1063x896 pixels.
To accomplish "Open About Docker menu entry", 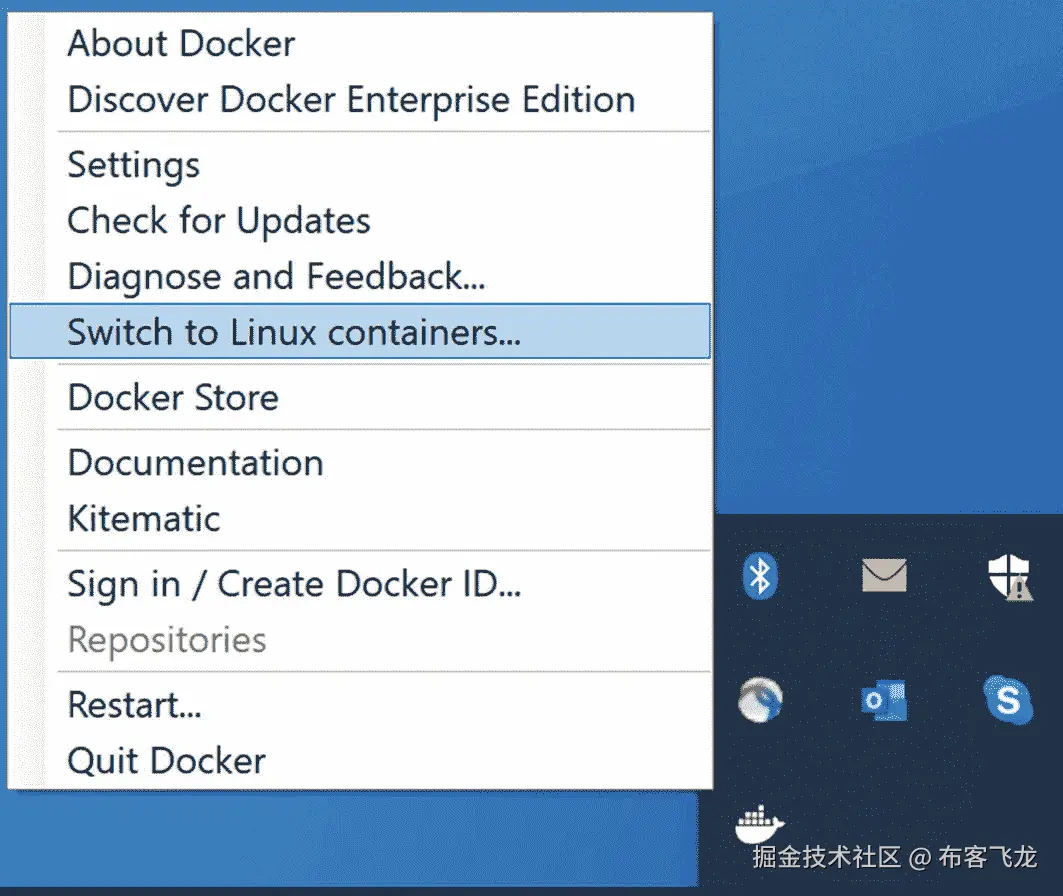I will point(360,43).
